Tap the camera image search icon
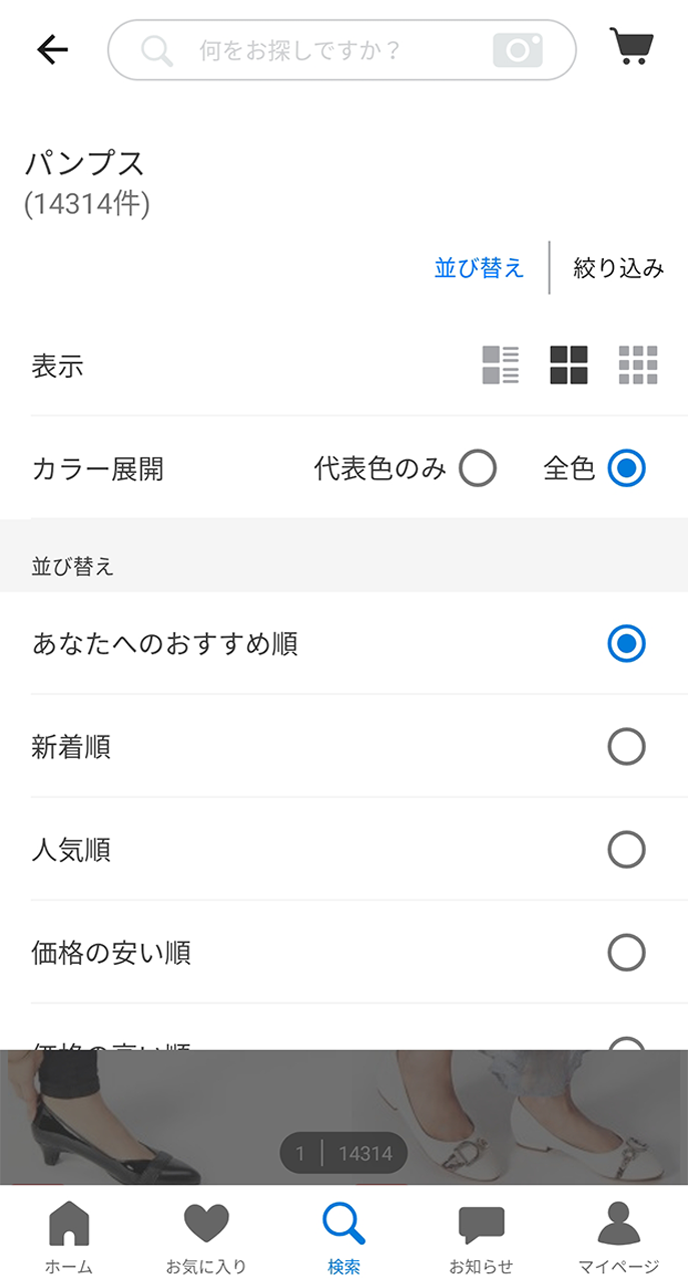 (x=517, y=50)
